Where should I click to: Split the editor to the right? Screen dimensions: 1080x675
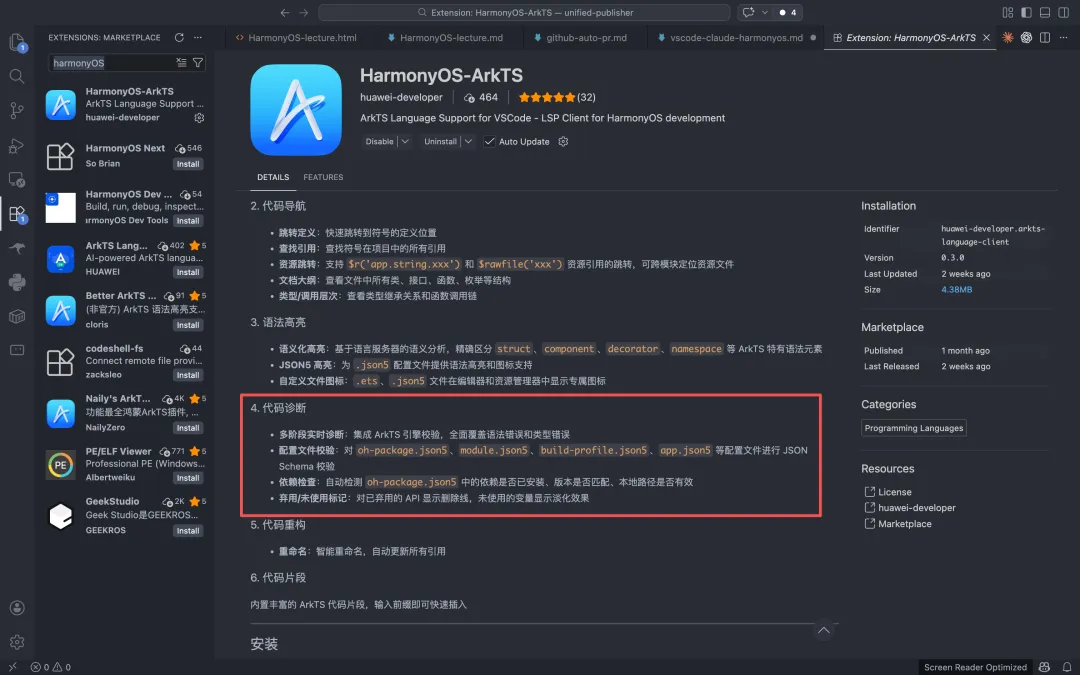point(1045,37)
